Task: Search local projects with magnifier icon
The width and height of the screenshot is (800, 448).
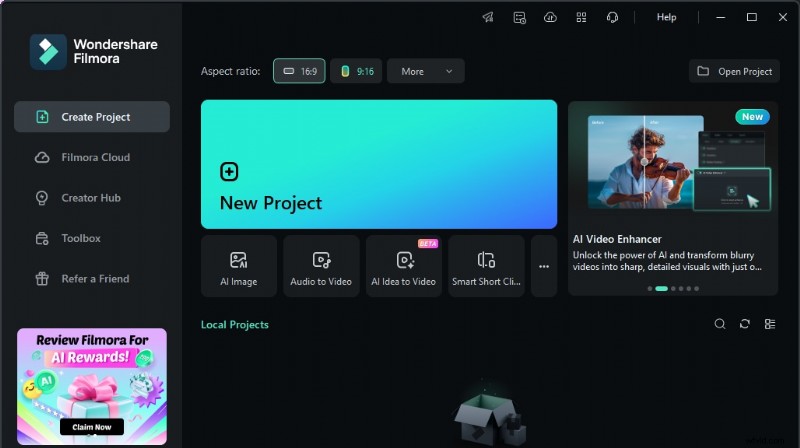Action: pyautogui.click(x=720, y=324)
